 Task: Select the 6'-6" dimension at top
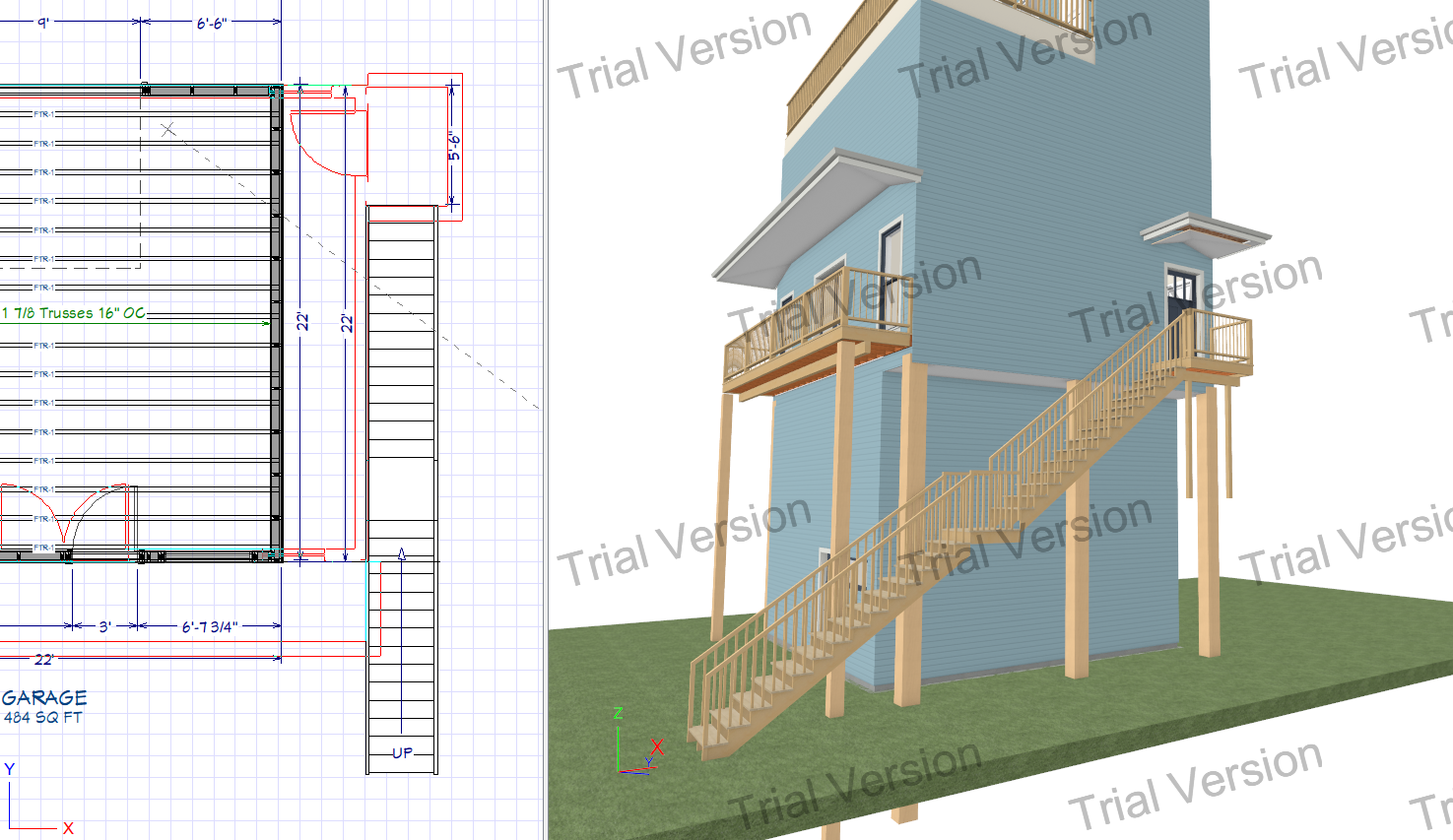click(211, 24)
